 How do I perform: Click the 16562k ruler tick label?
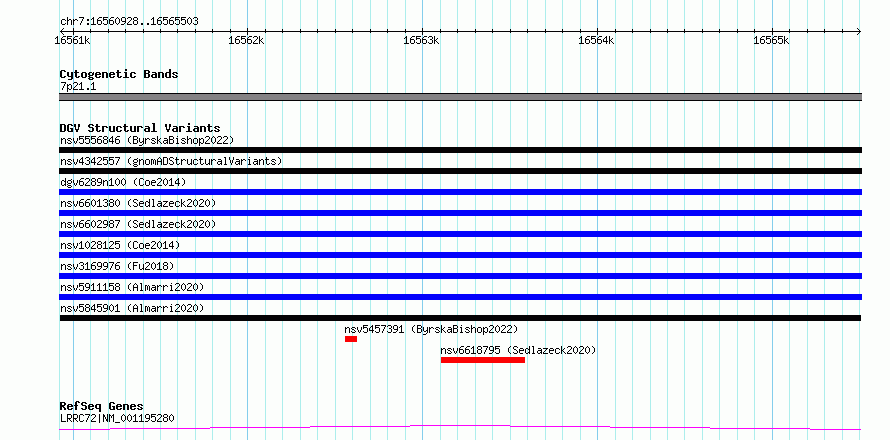click(x=246, y=41)
